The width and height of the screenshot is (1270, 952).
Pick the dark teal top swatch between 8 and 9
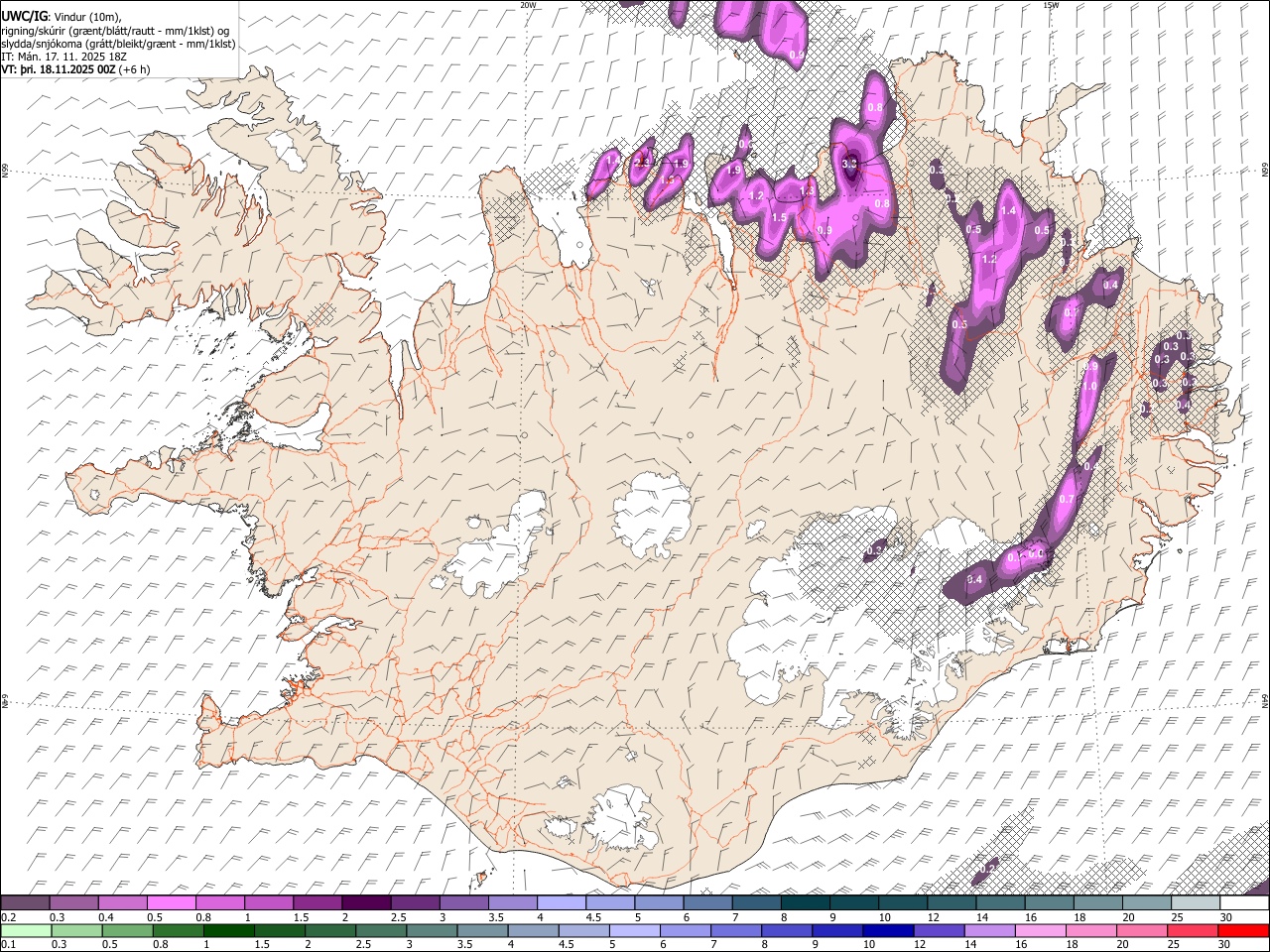coord(805,903)
